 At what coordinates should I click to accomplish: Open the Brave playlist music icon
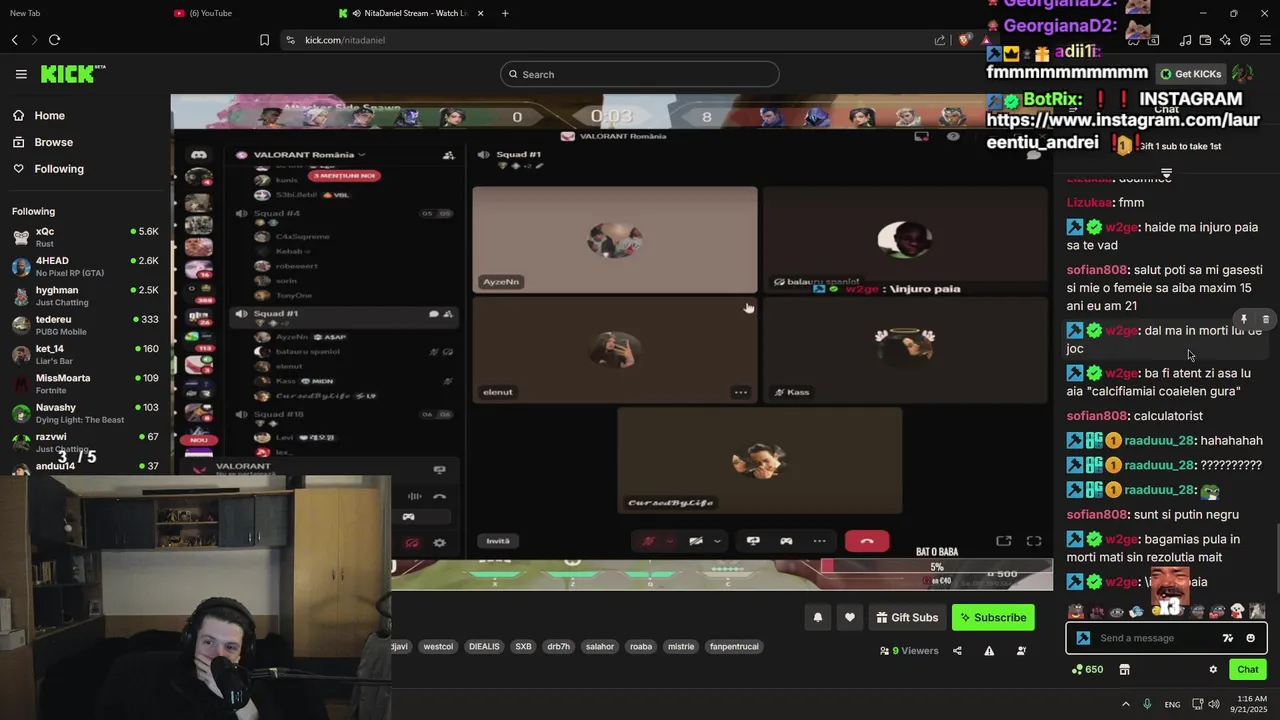coord(1185,40)
